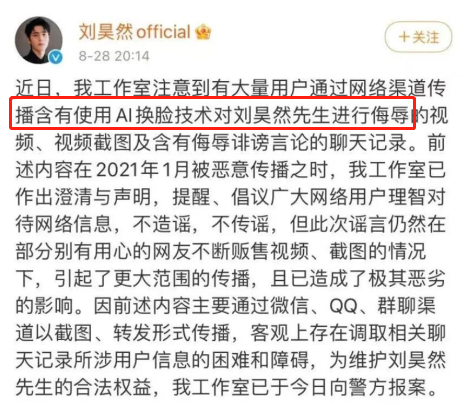Click the phrase 澄清与声明 in the post
The image size is (466, 412).
(103, 197)
